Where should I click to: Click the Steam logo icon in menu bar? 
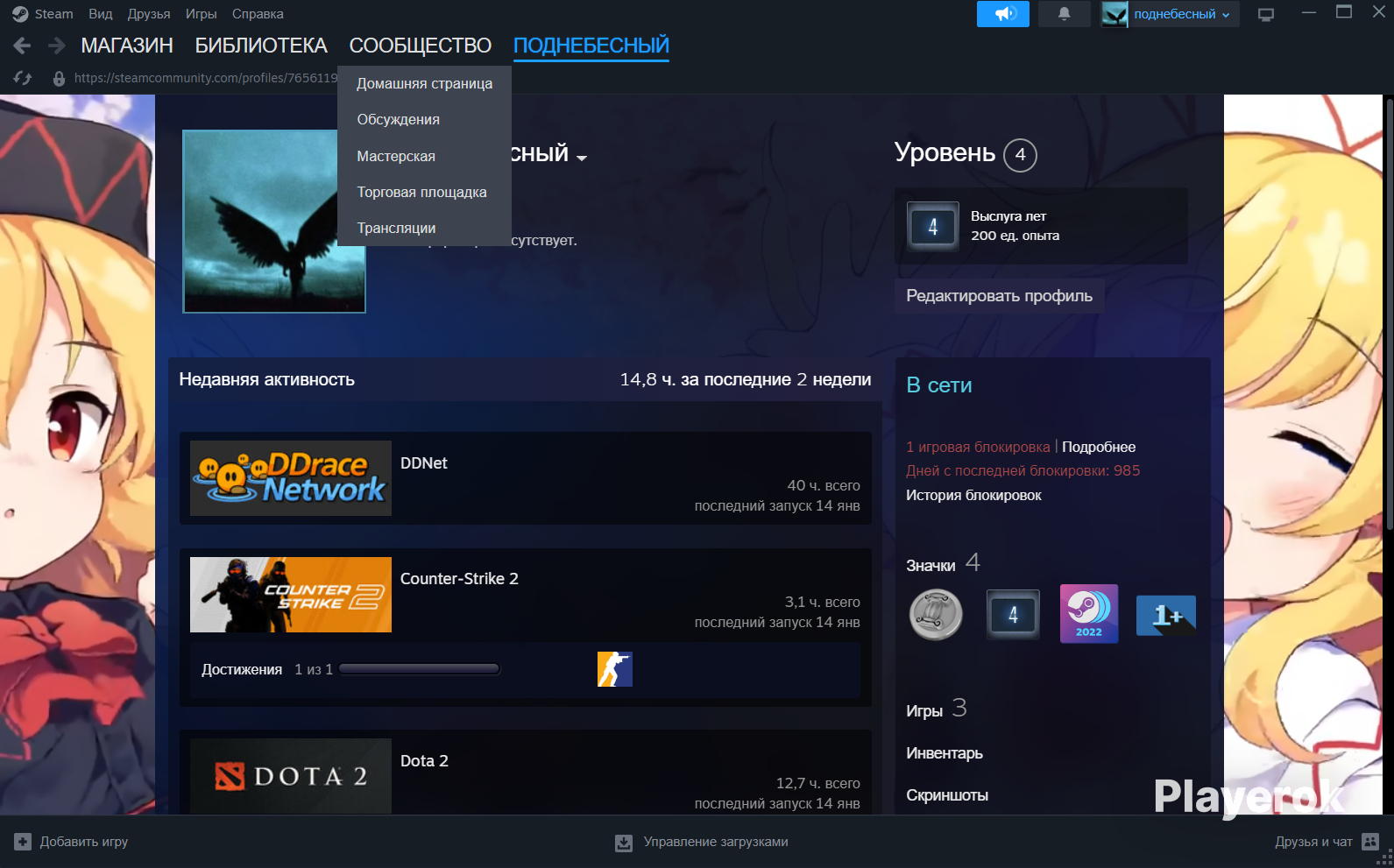[20, 14]
